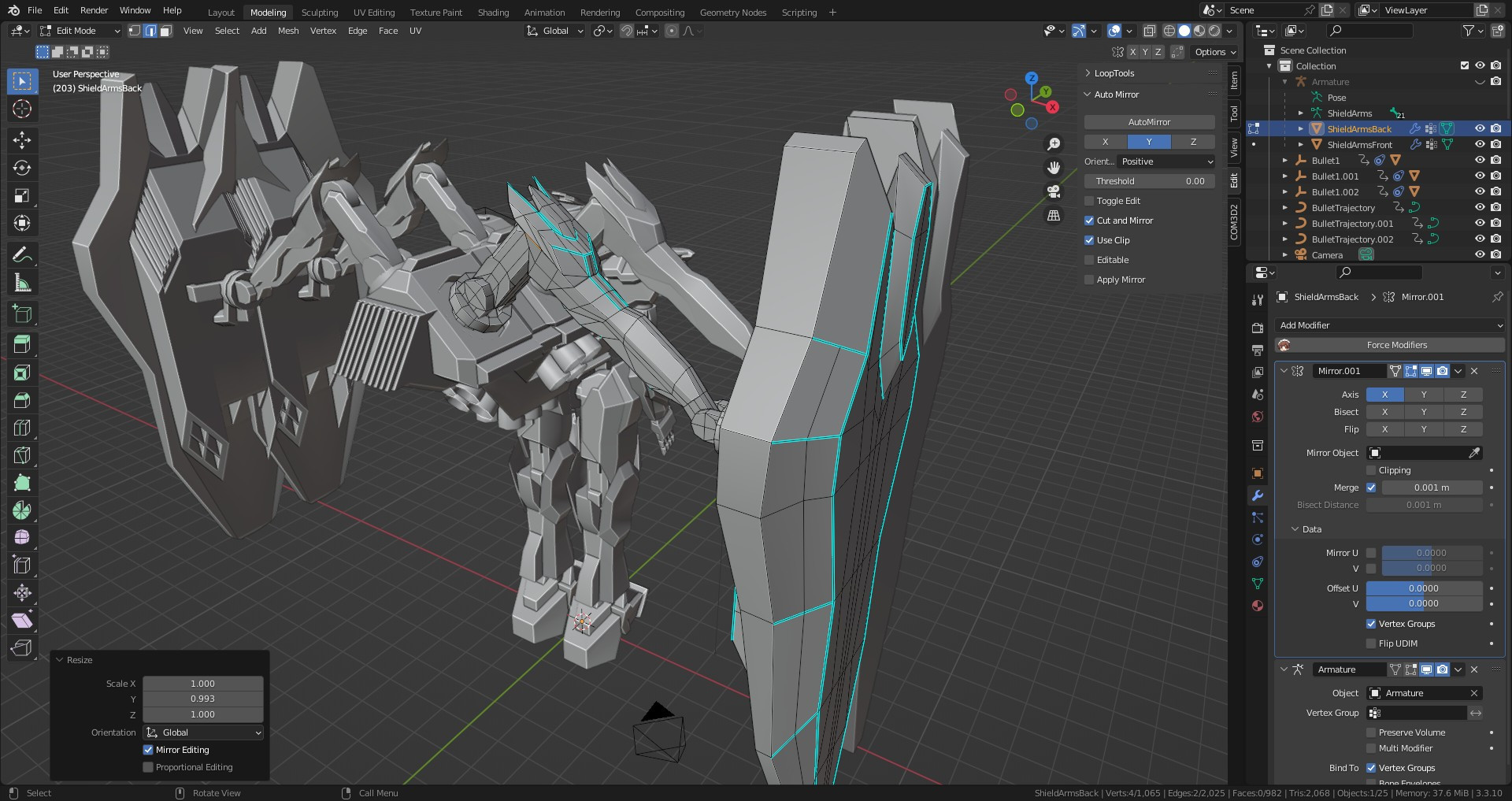Screen dimensions: 1512x801
Task: Open the Orient Positive dropdown
Action: 1166,161
